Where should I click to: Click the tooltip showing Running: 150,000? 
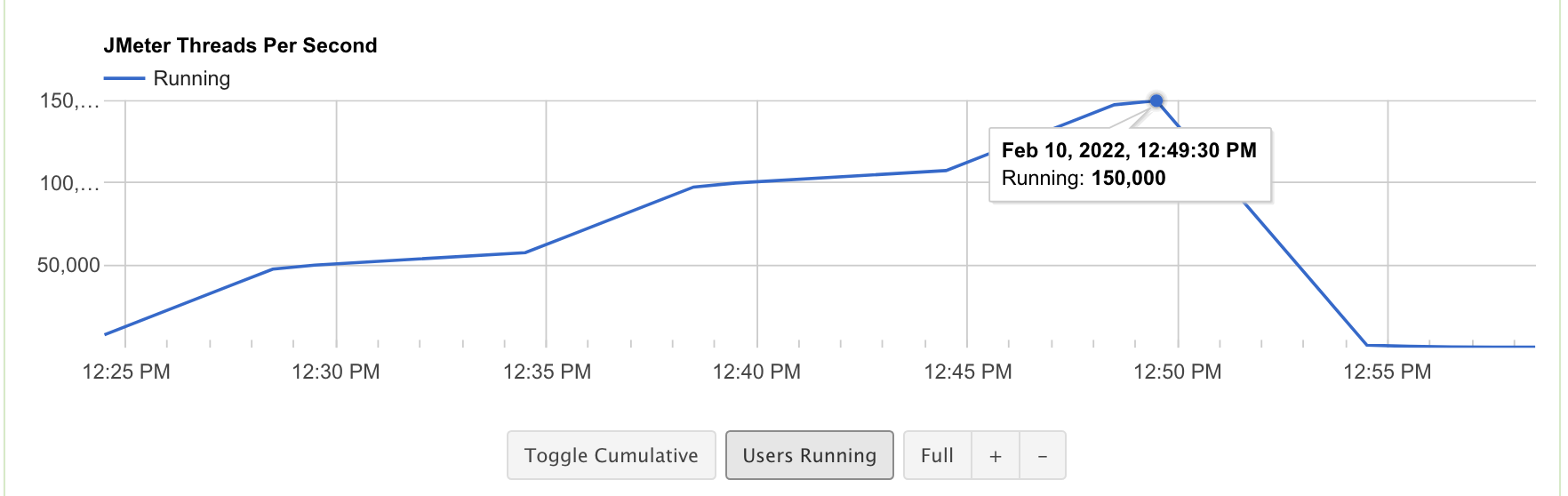[1129, 164]
